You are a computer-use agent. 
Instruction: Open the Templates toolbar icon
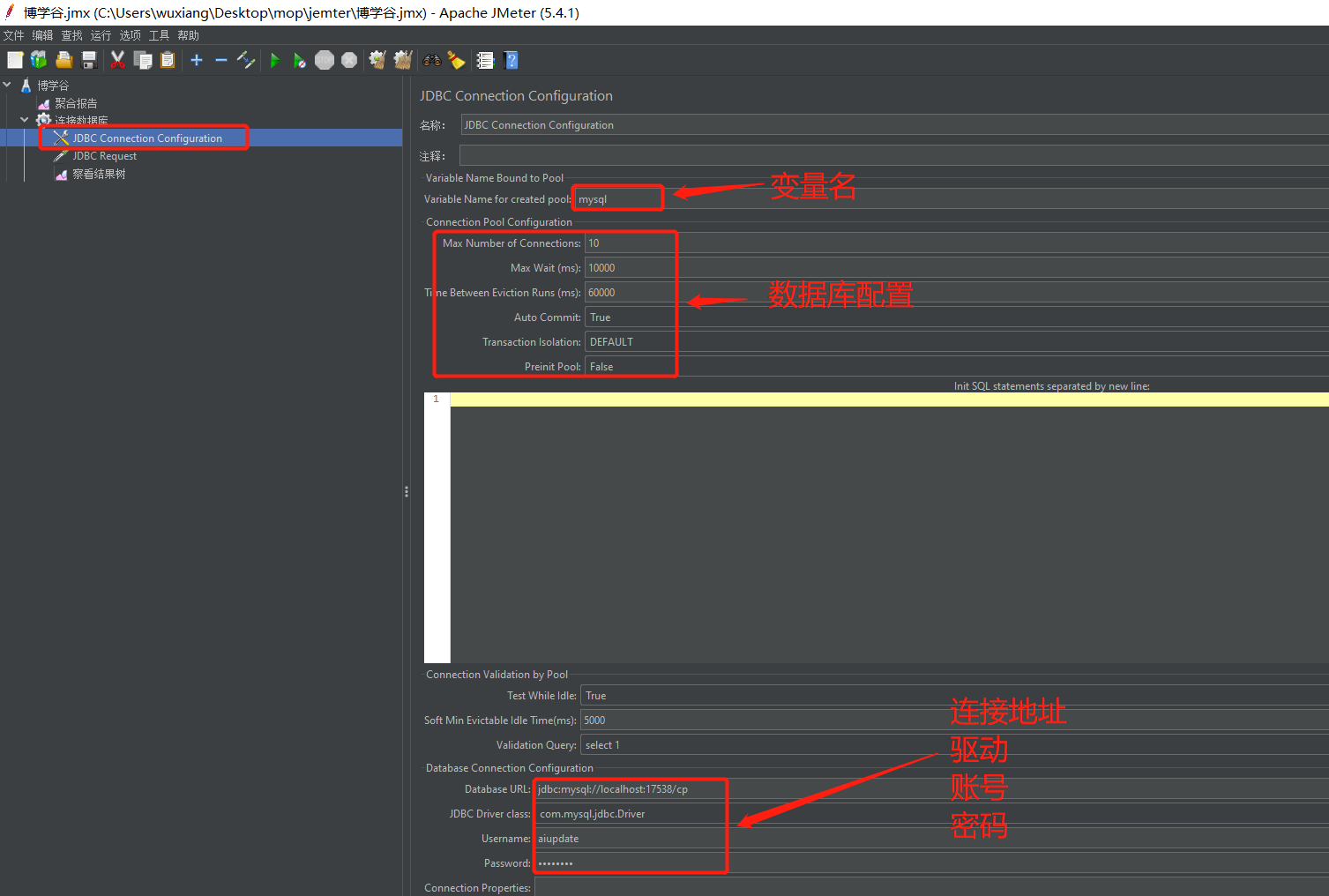39,60
